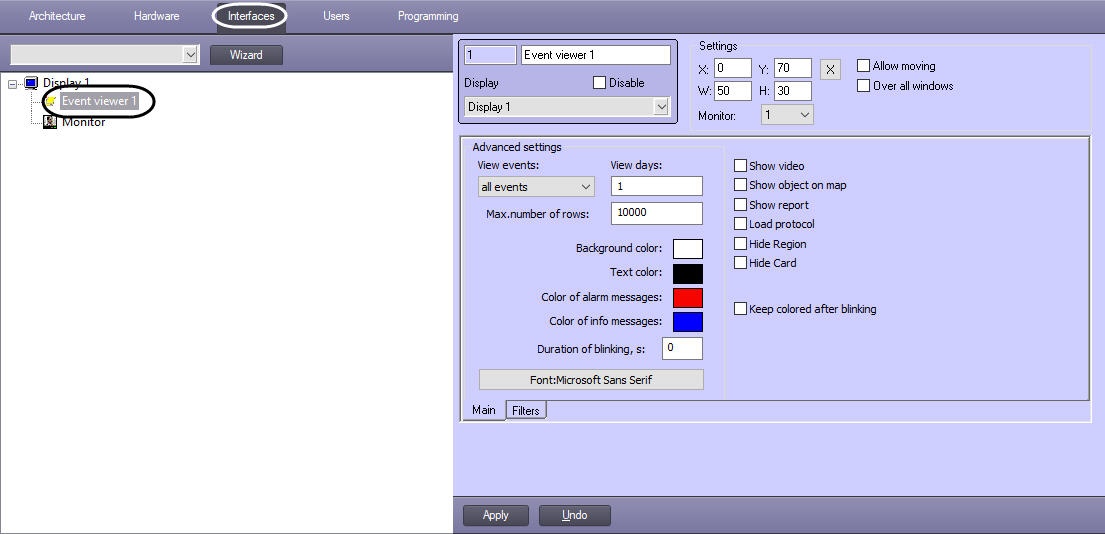The height and width of the screenshot is (534, 1105).
Task: Toggle the Allow moving checkbox
Action: pos(864,66)
